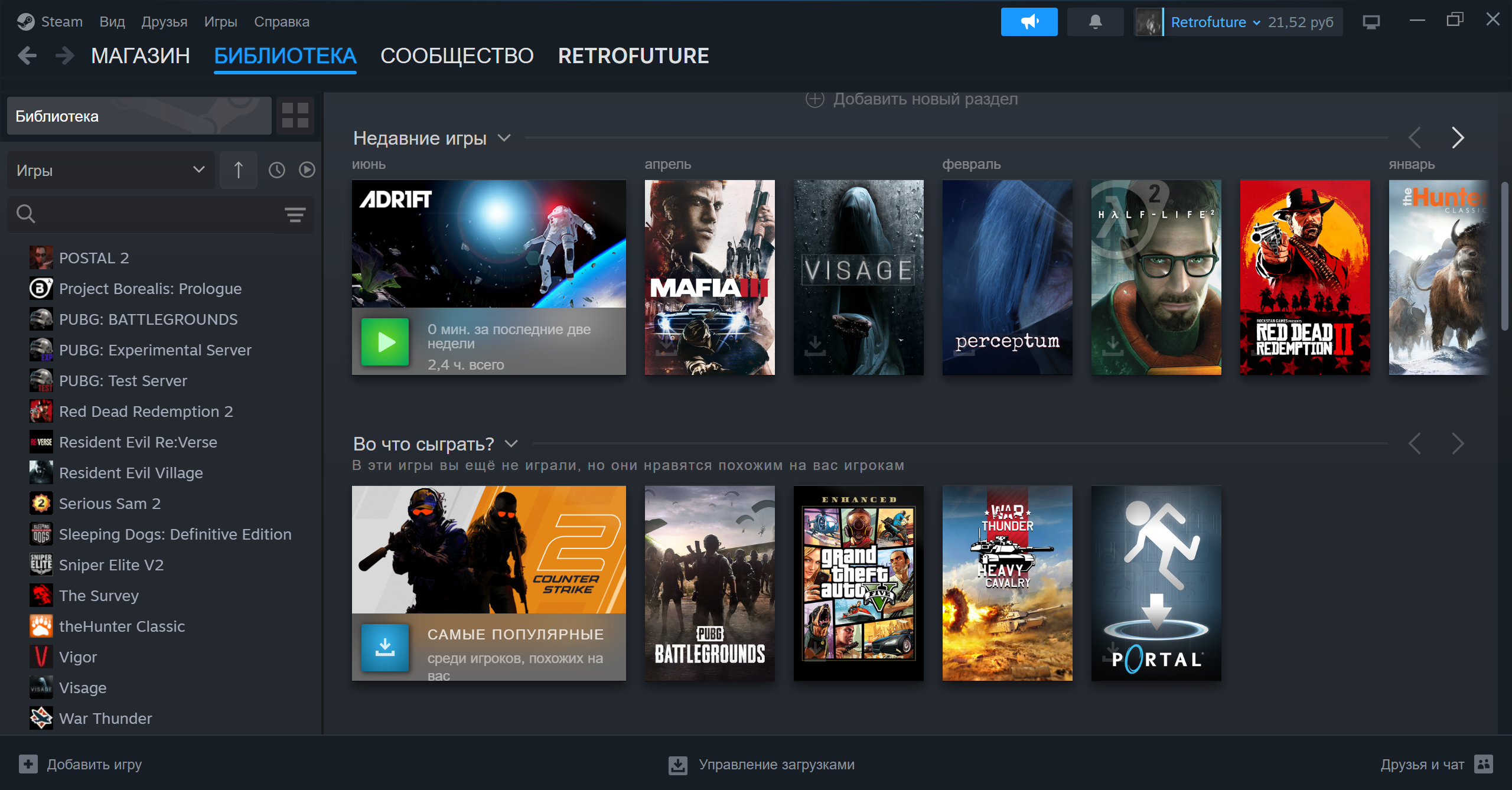
Task: Expand the Недавние игры shelf dropdown
Action: coord(504,138)
